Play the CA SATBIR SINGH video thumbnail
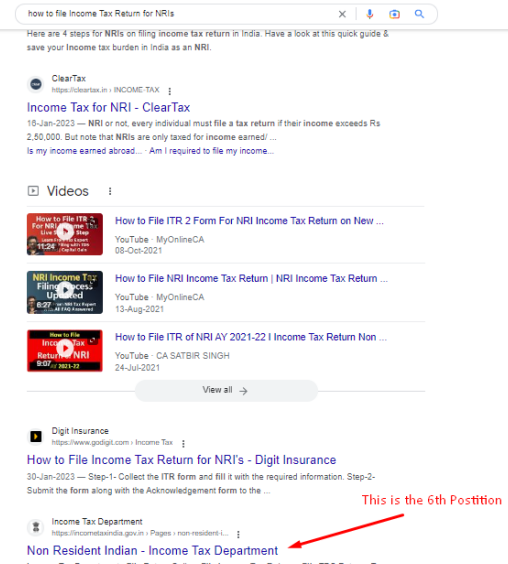The height and width of the screenshot is (564, 508). pyautogui.click(x=65, y=350)
